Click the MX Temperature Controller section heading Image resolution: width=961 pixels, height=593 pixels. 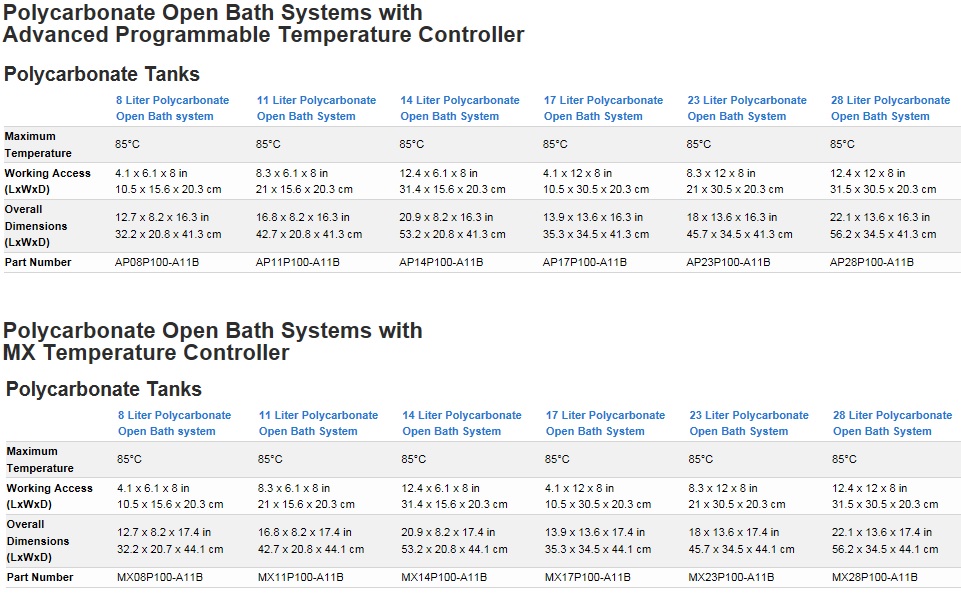[x=213, y=341]
